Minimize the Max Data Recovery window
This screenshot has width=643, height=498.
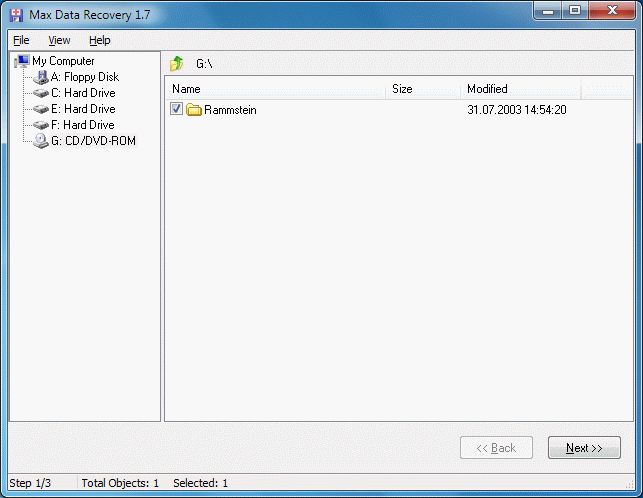pyautogui.click(x=548, y=11)
